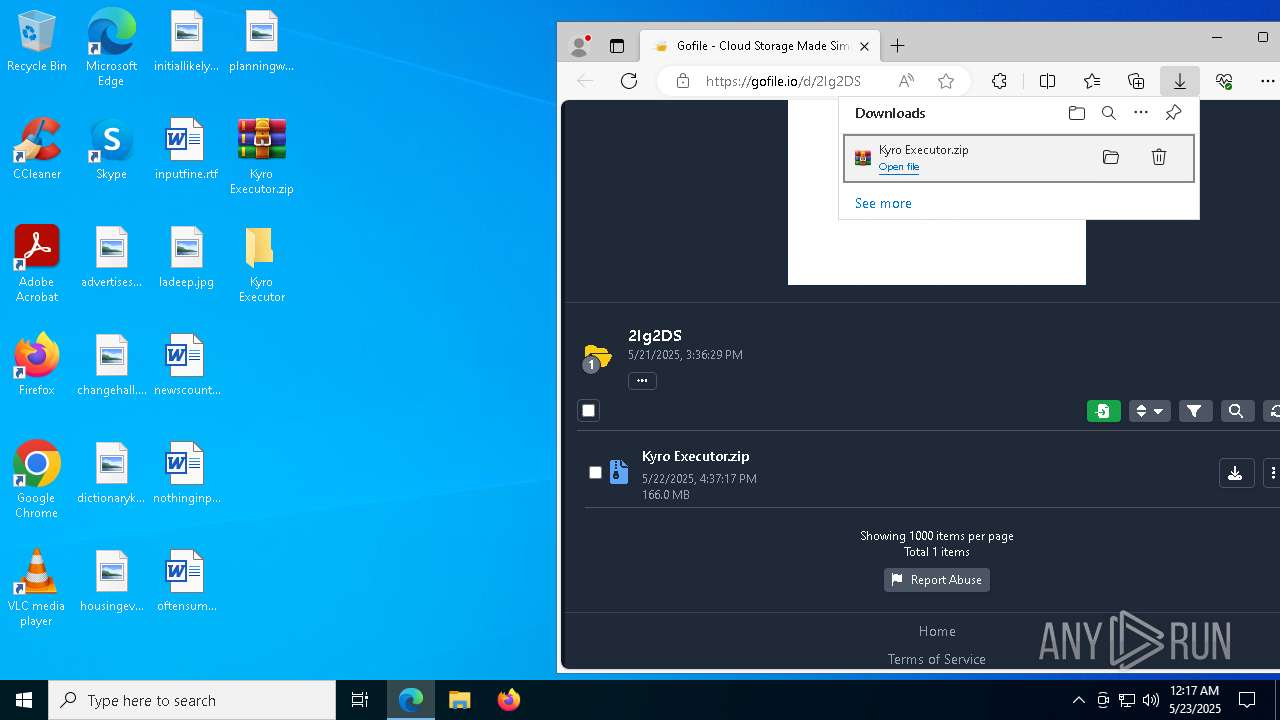The image size is (1280, 720).
Task: Open the notification center icon
Action: tap(1247, 700)
